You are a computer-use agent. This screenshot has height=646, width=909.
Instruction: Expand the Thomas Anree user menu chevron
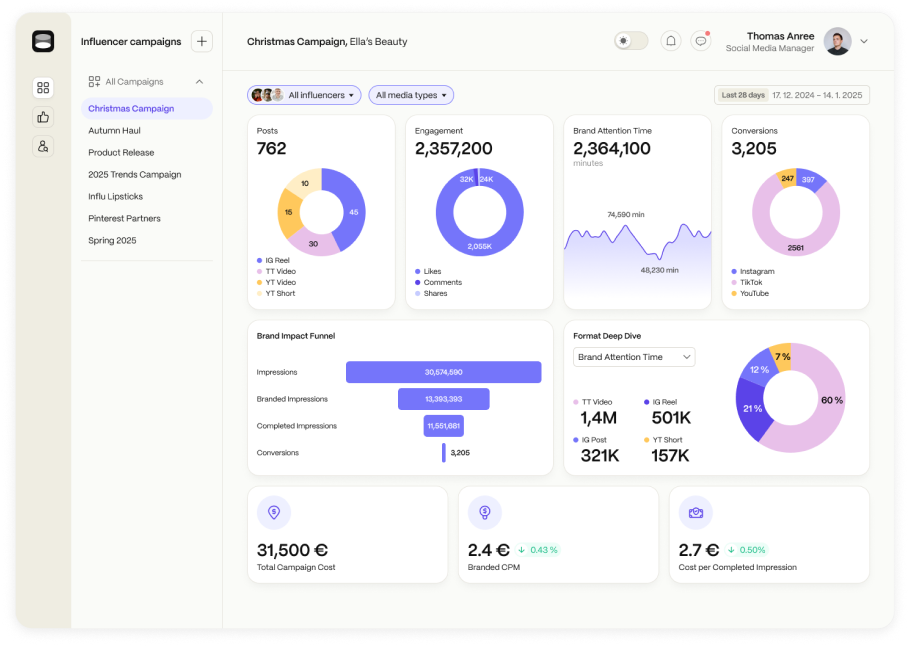pyautogui.click(x=864, y=41)
